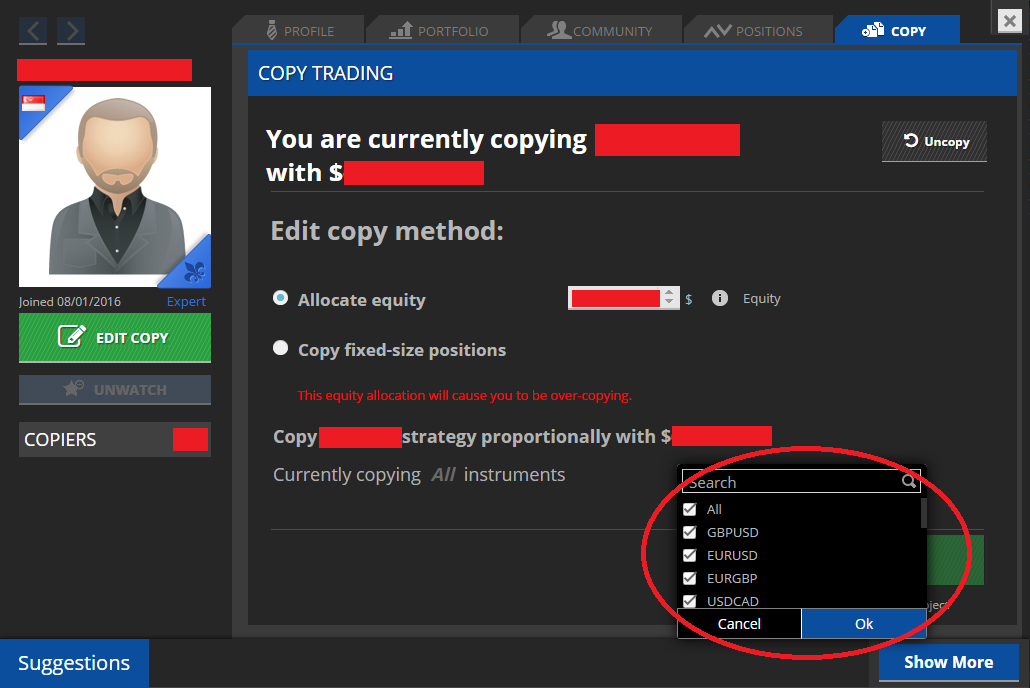Select Copy fixed-size positions option

(x=281, y=349)
